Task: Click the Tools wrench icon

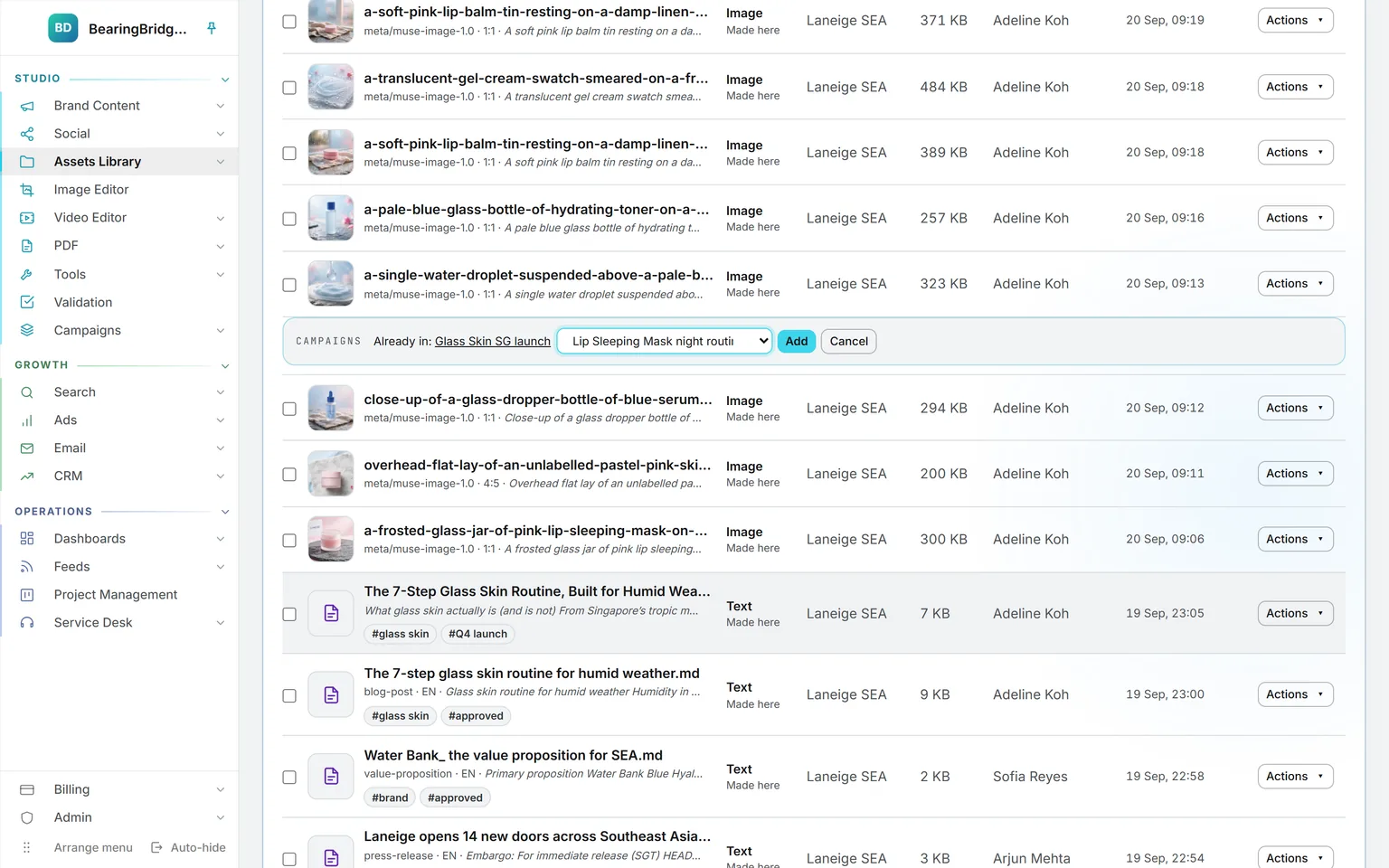Action: click(27, 274)
